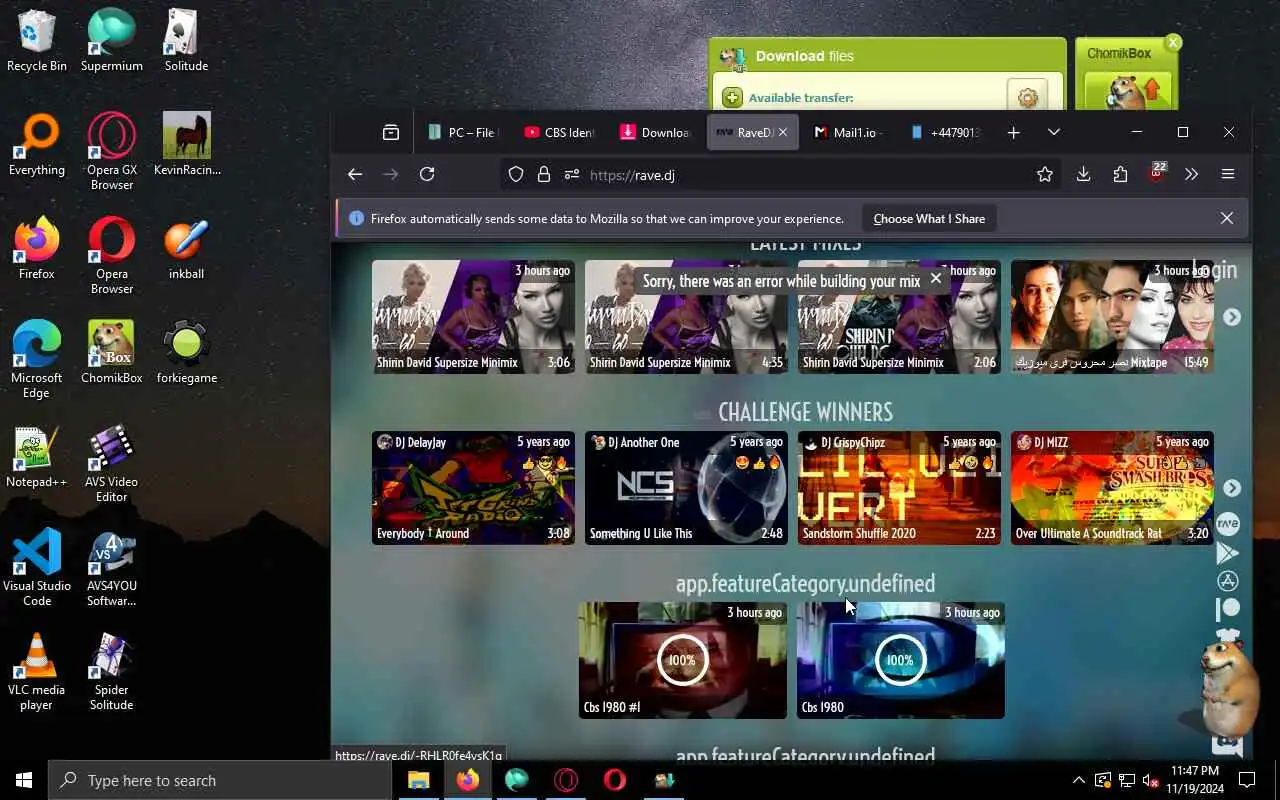1280x800 pixels.
Task: Open DJ MIZZ Over Ultimate A Soundtrack Rat
Action: [x=1112, y=488]
